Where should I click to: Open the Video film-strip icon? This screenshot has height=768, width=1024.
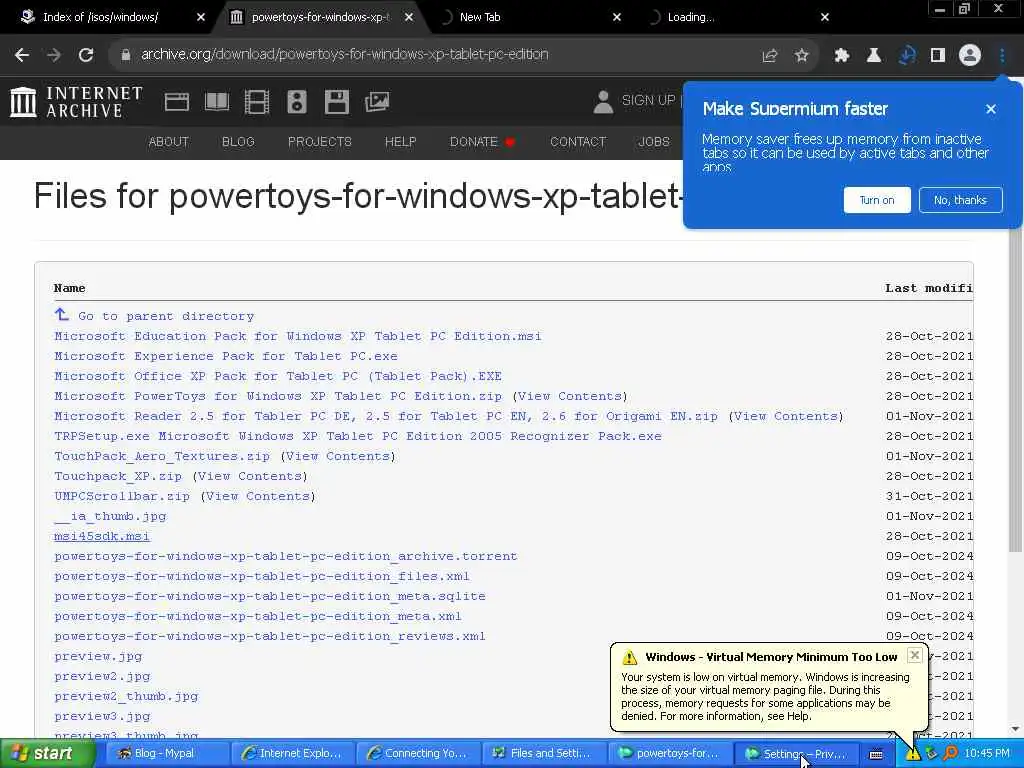[257, 102]
